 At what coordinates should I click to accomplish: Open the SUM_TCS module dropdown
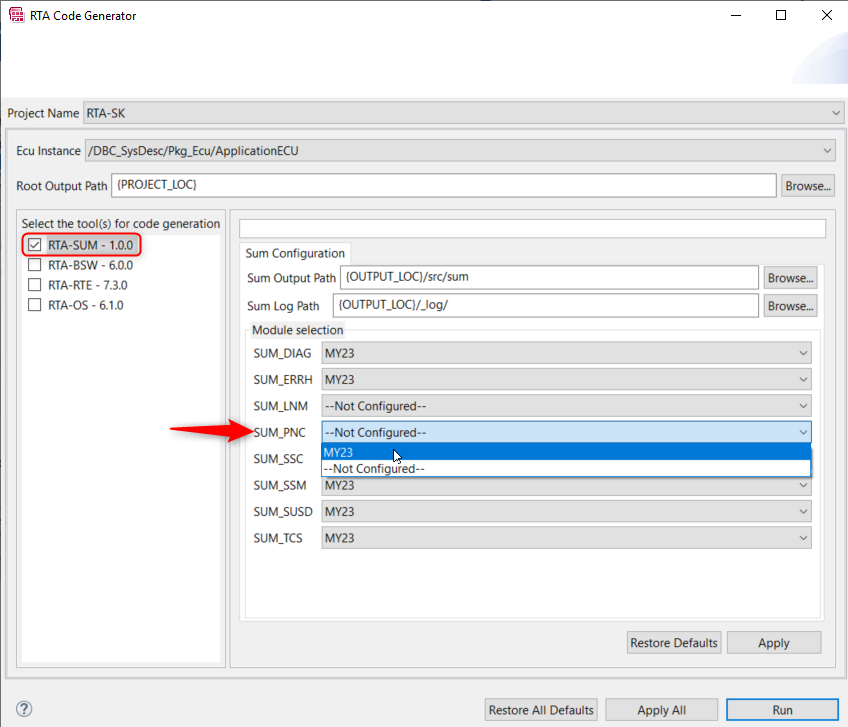pyautogui.click(x=566, y=538)
